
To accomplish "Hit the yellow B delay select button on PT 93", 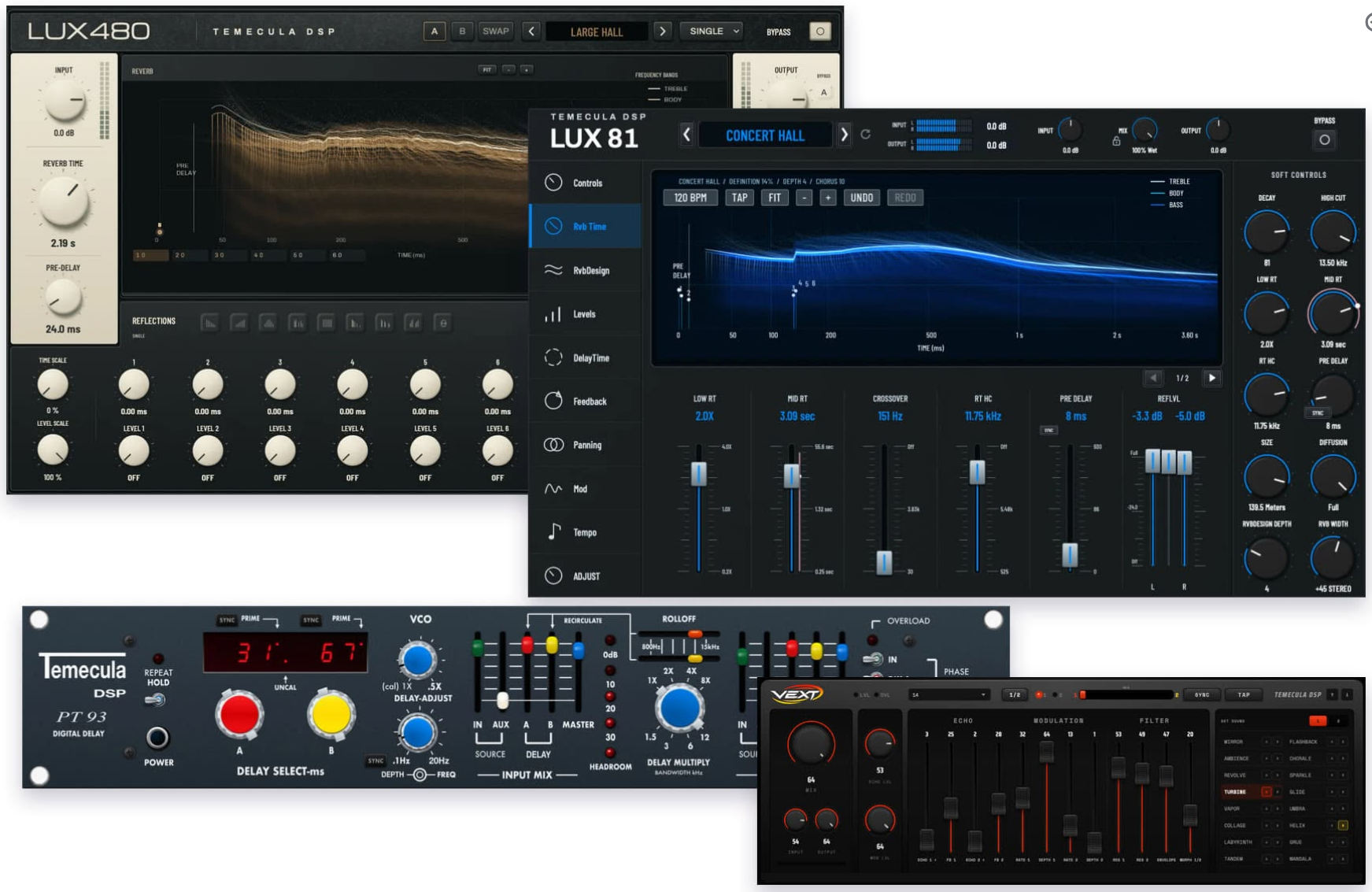I will tap(331, 715).
